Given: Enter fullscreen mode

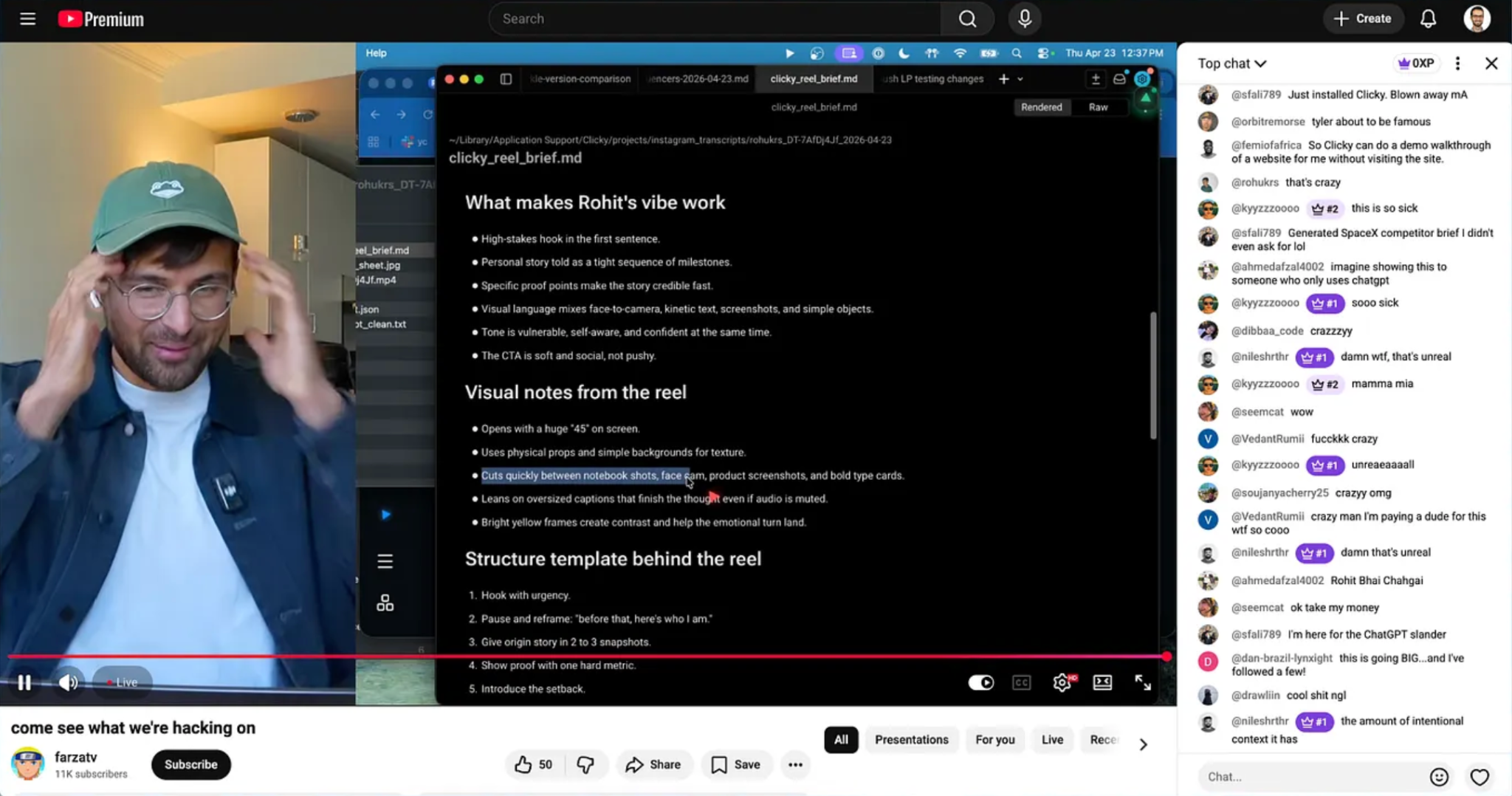Looking at the screenshot, I should (1143, 682).
